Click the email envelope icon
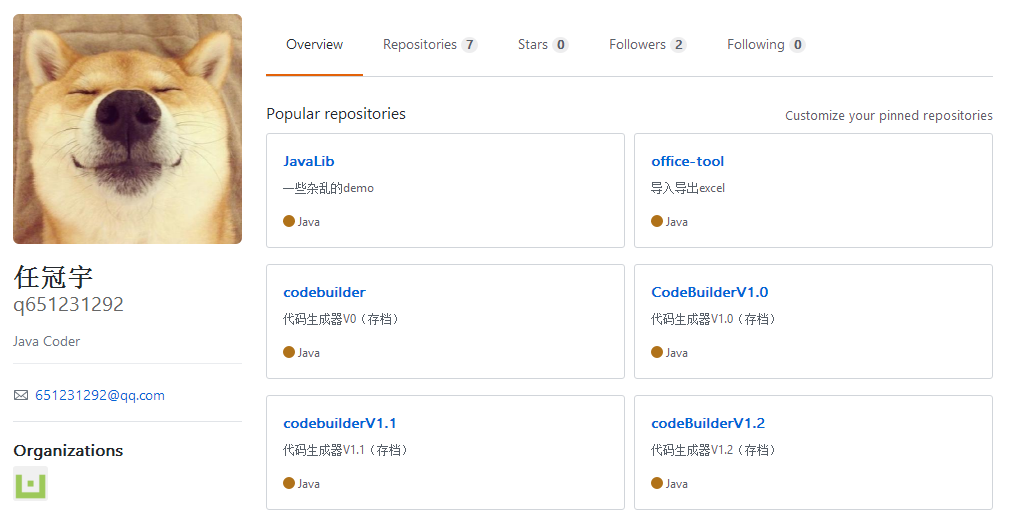The image size is (1018, 526). tap(21, 395)
